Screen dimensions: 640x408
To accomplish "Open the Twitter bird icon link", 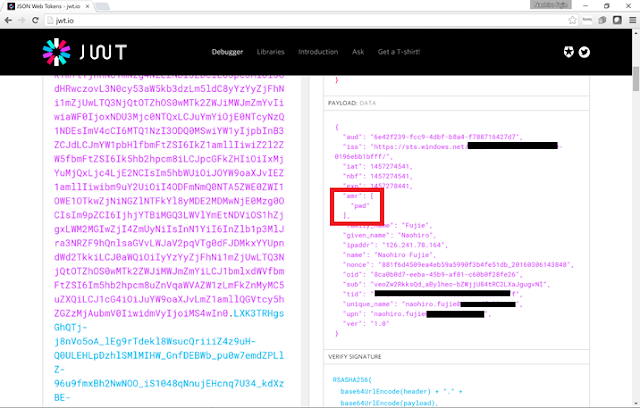I will (x=584, y=52).
